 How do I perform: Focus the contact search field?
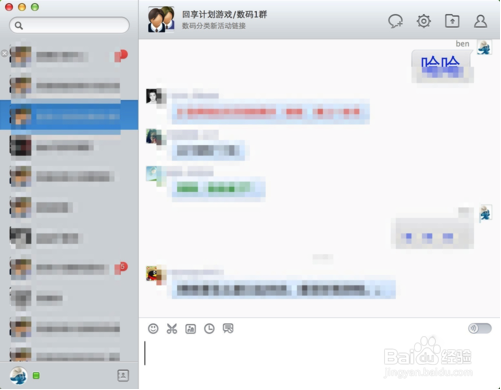[69, 25]
